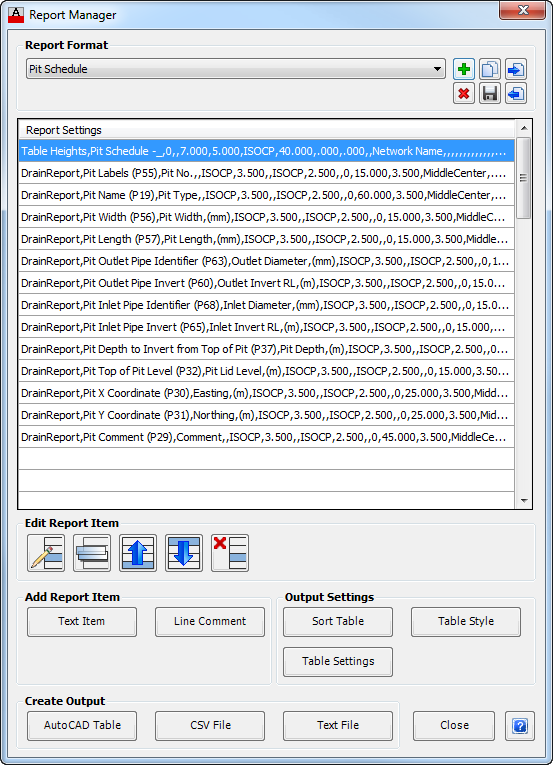The image size is (553, 765).
Task: Click the green plus add report format icon
Action: pos(464,69)
